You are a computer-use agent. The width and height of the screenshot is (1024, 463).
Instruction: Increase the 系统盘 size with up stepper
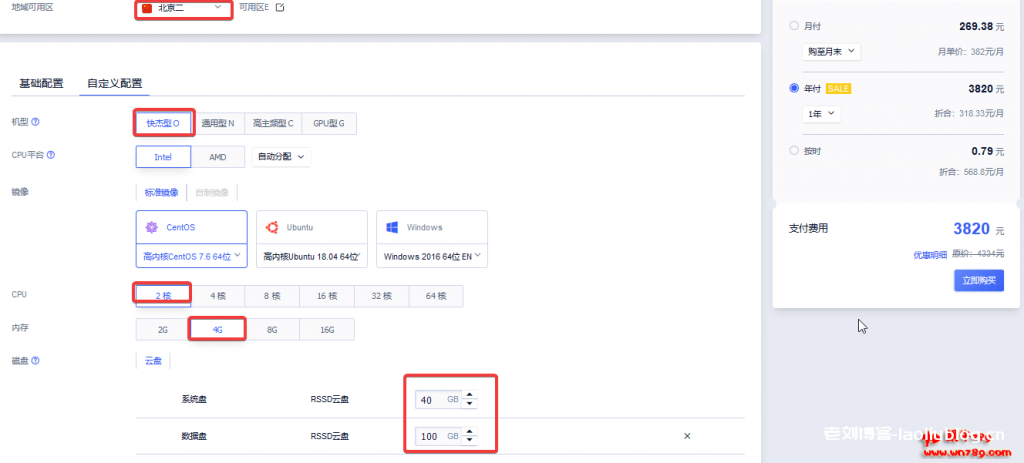470,395
